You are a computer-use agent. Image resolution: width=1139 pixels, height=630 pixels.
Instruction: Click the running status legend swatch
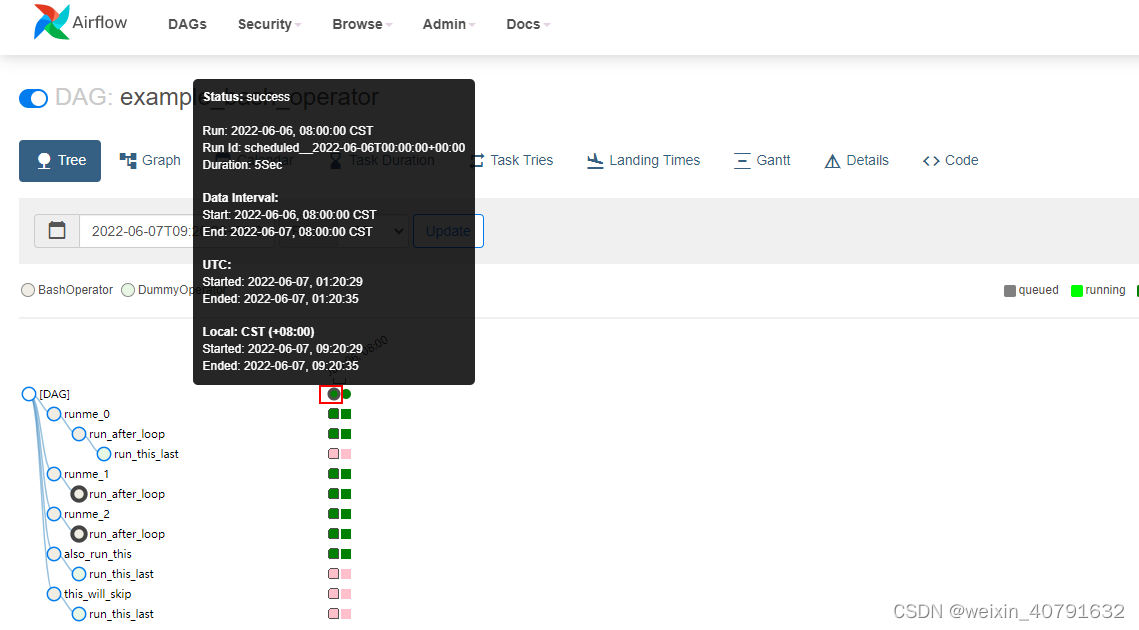pos(1077,291)
